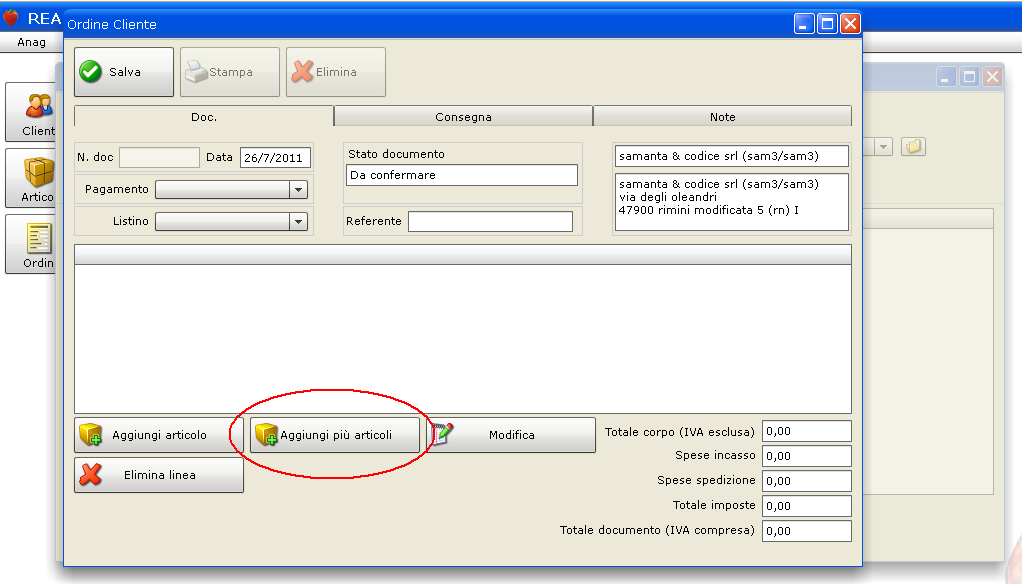Expand the Pagamento dropdown
This screenshot has height=584, width=1022.
(298, 189)
